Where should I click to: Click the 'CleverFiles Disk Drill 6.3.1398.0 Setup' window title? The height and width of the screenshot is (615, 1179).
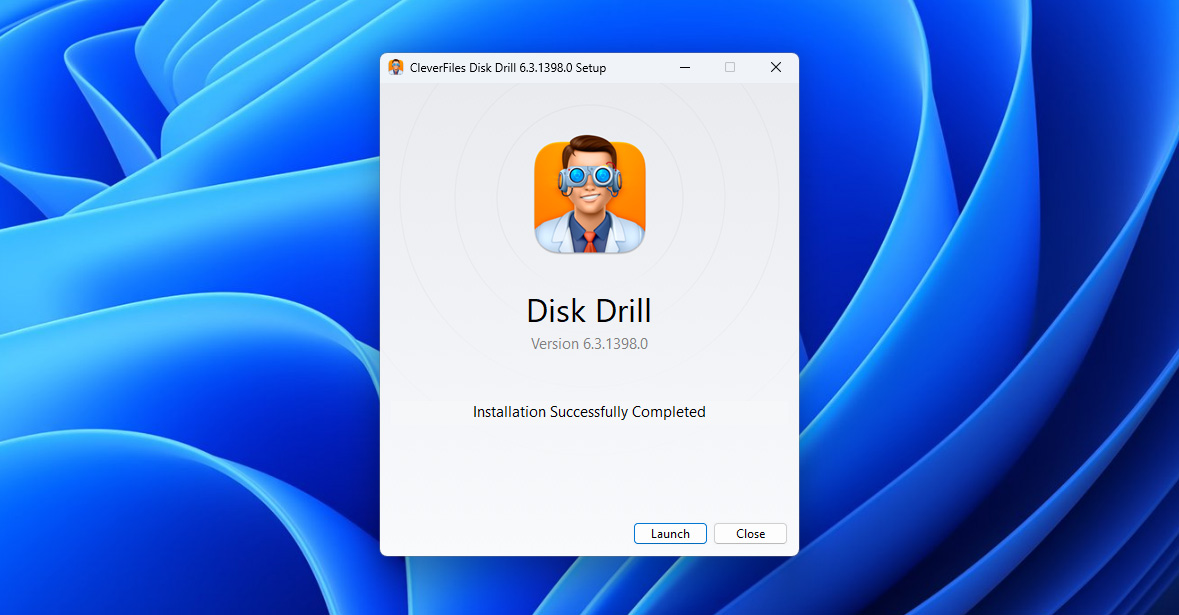click(508, 68)
